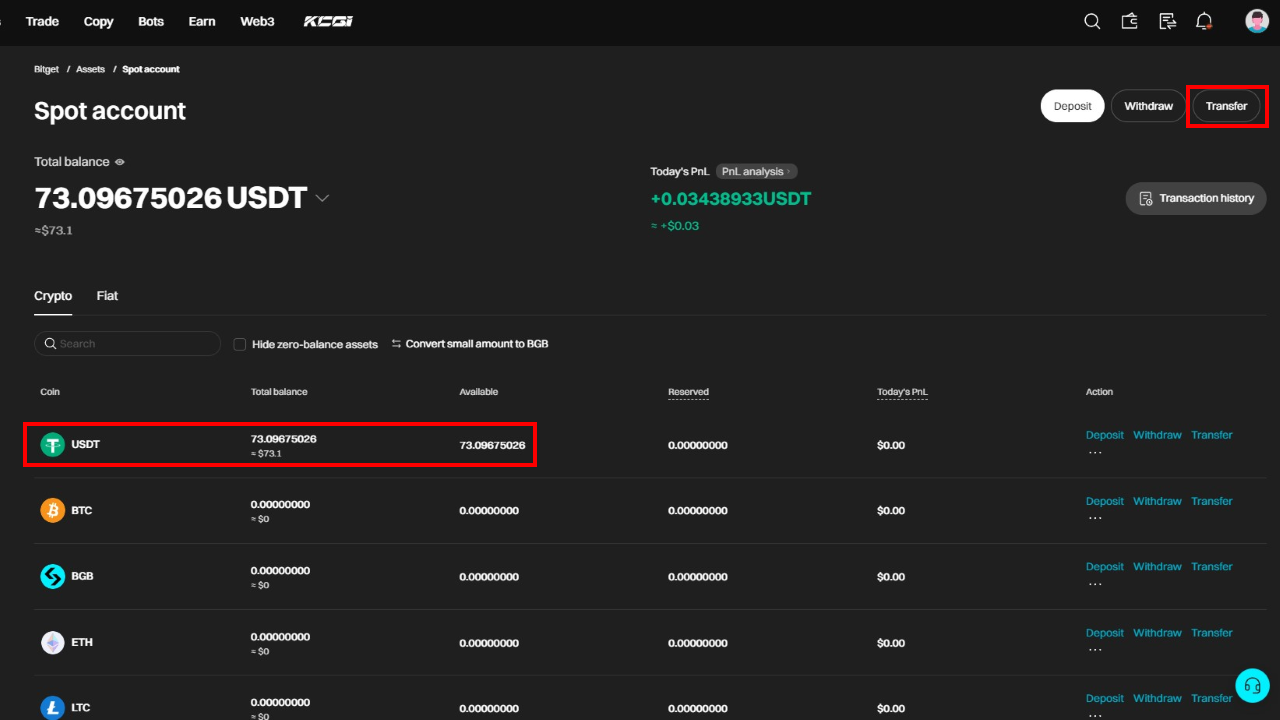
Task: Toggle balance visibility eye icon
Action: point(120,162)
